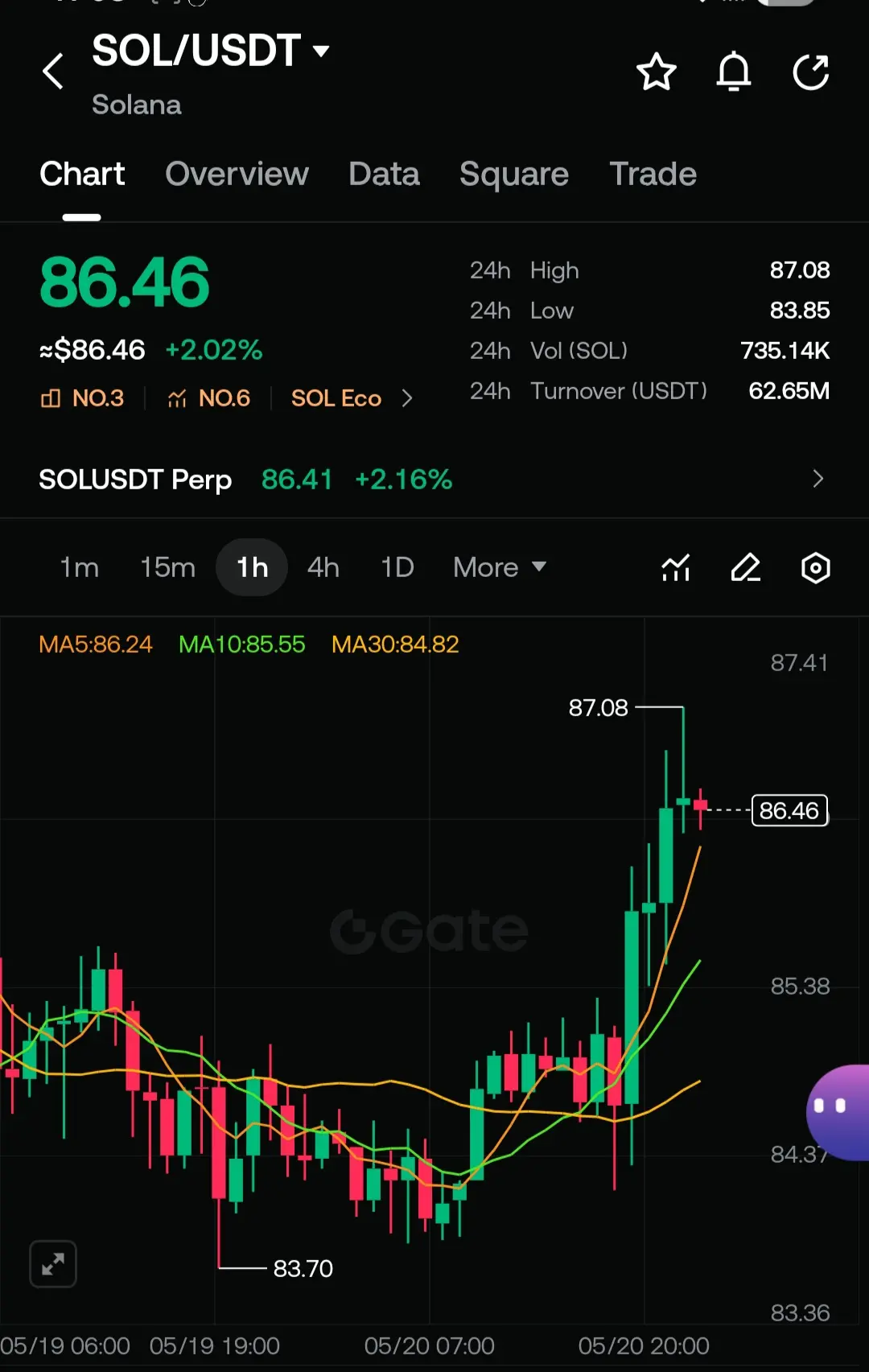Switch to the Overview tab
This screenshot has height=1372, width=869.
click(x=237, y=174)
